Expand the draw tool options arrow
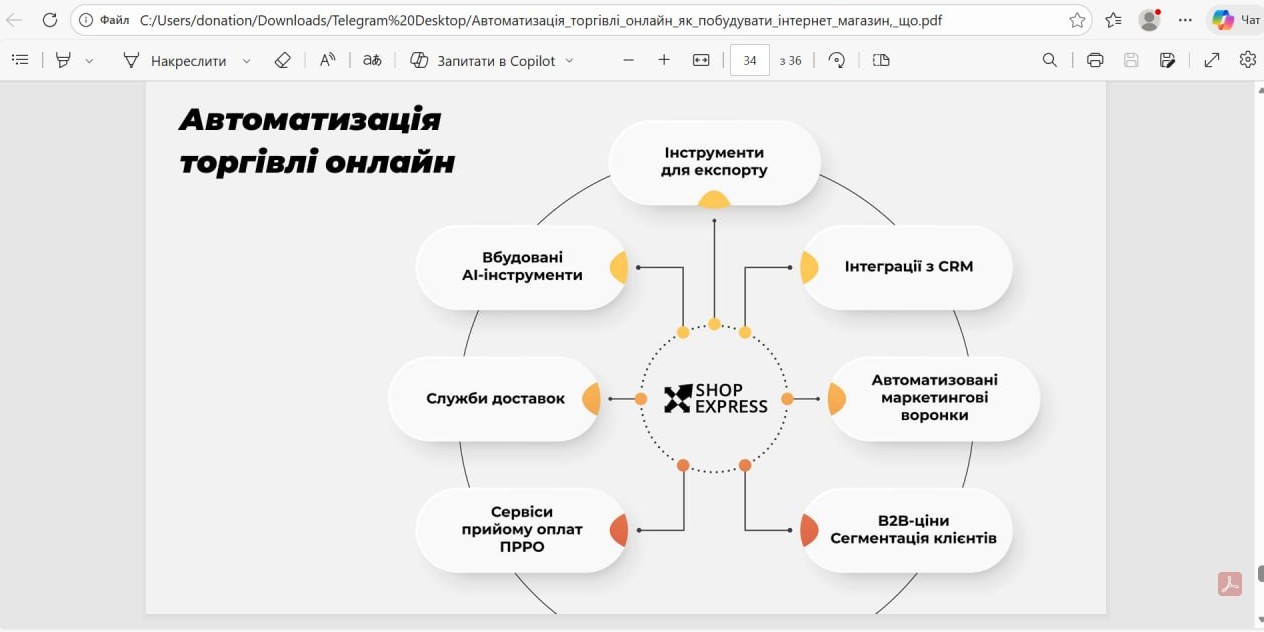 pyautogui.click(x=247, y=61)
